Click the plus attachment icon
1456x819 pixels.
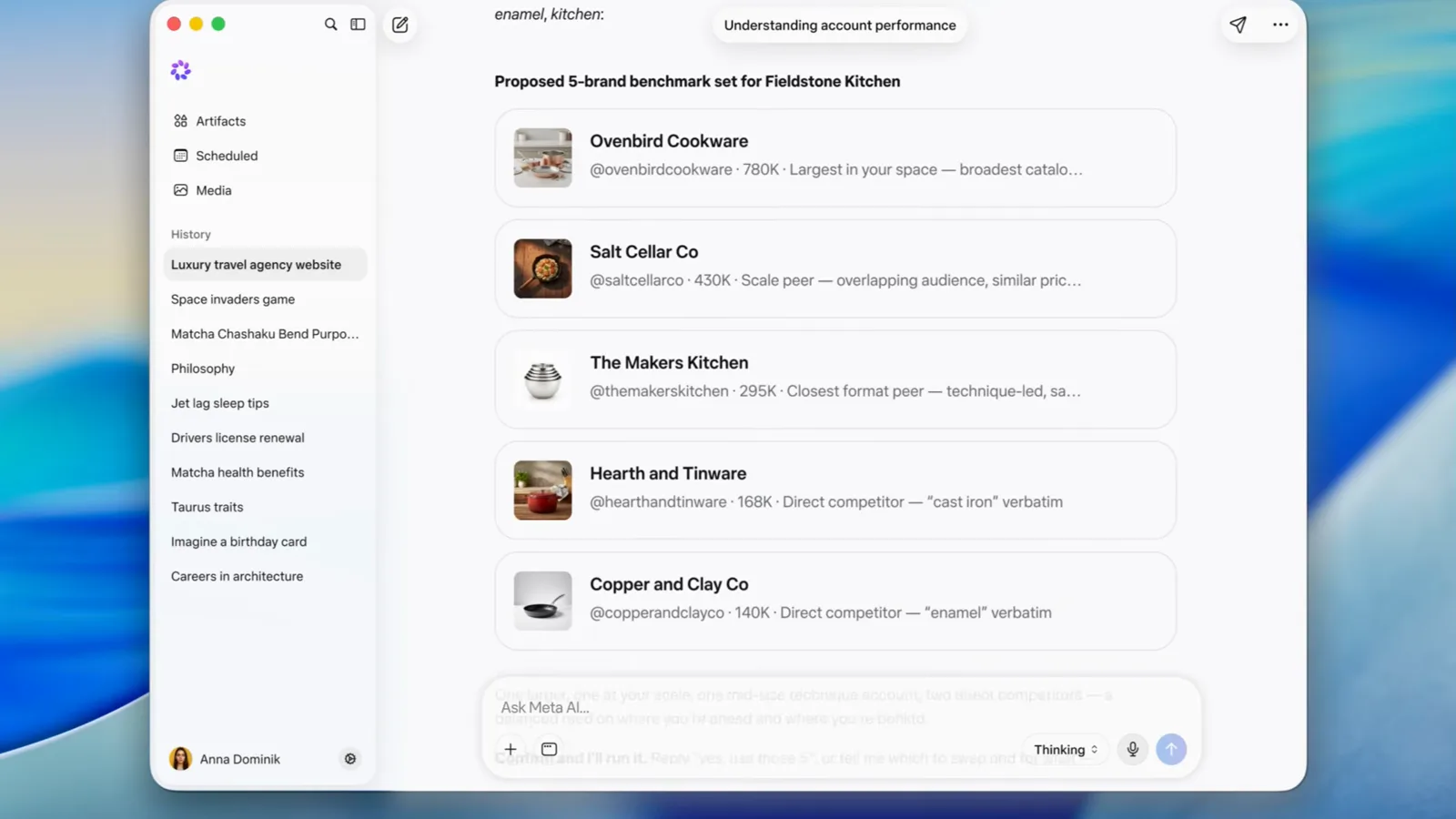(511, 749)
